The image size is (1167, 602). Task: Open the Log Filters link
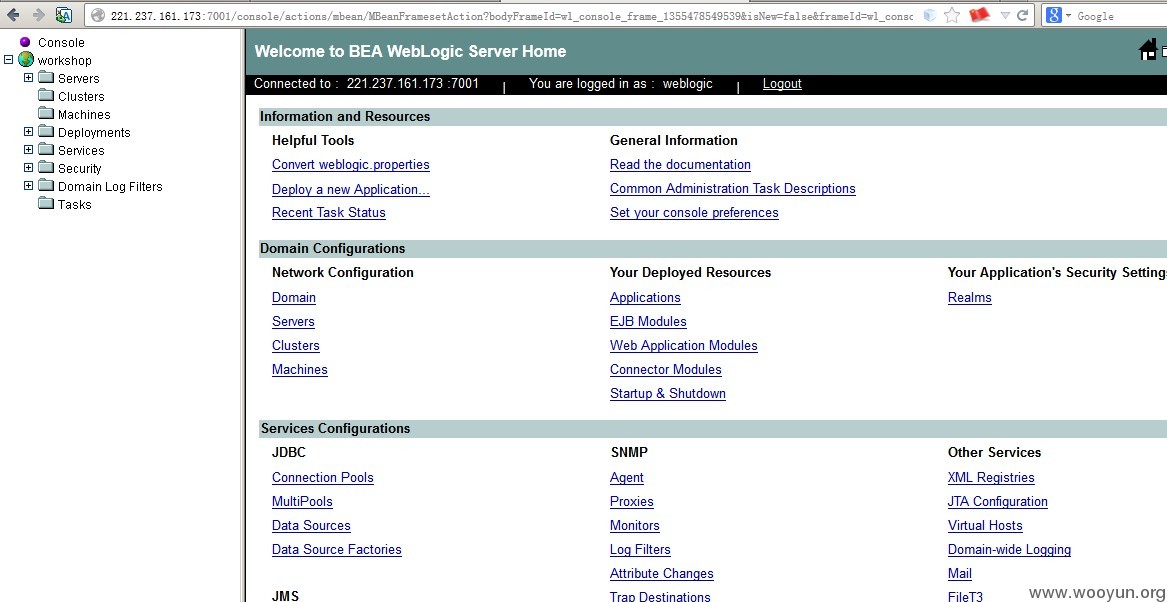coord(640,550)
